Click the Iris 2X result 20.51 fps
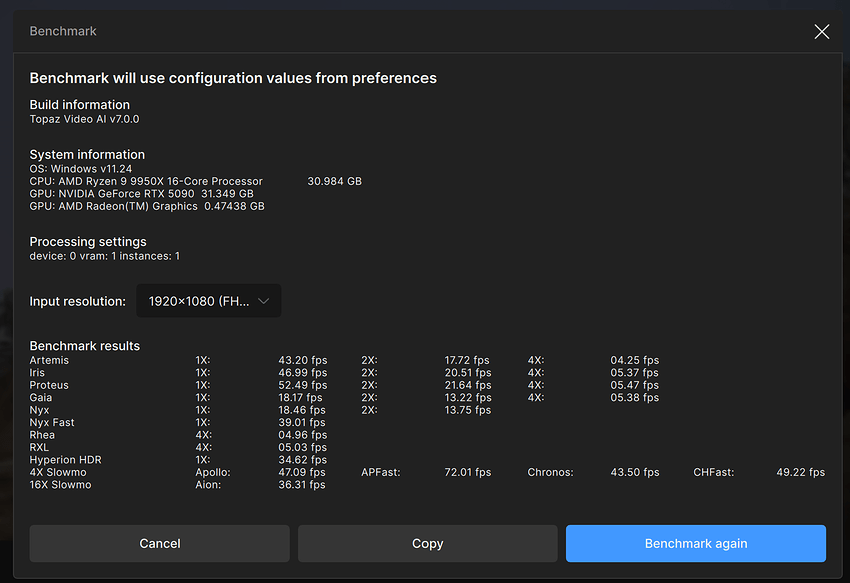This screenshot has height=583, width=850. (x=467, y=373)
